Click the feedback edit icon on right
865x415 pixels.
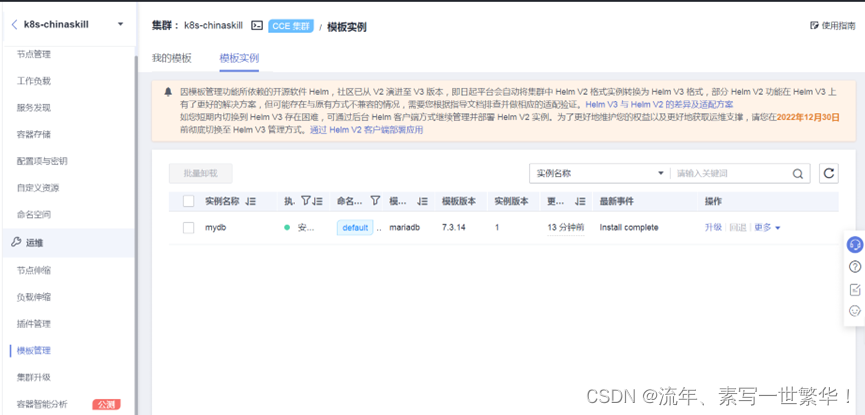coord(855,289)
